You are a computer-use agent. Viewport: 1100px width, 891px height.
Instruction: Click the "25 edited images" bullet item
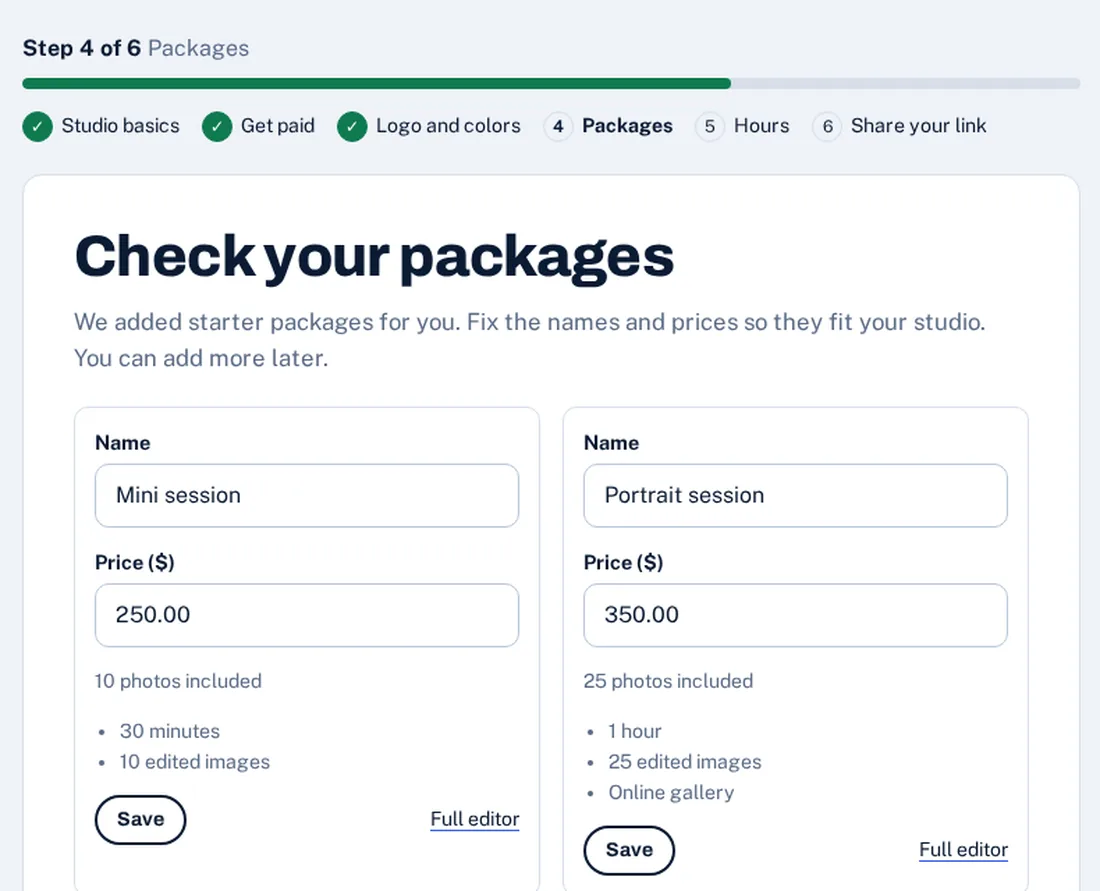pyautogui.click(x=685, y=762)
